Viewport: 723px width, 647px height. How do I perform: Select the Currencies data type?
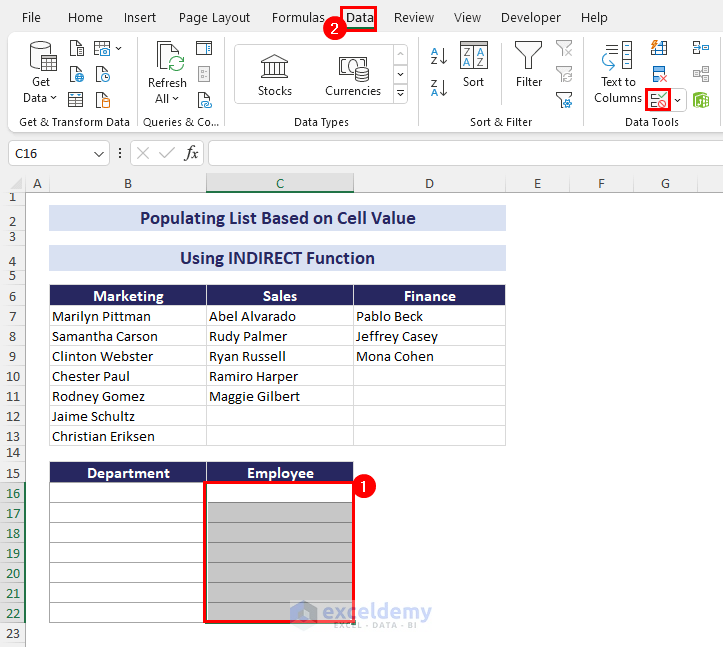[x=353, y=75]
